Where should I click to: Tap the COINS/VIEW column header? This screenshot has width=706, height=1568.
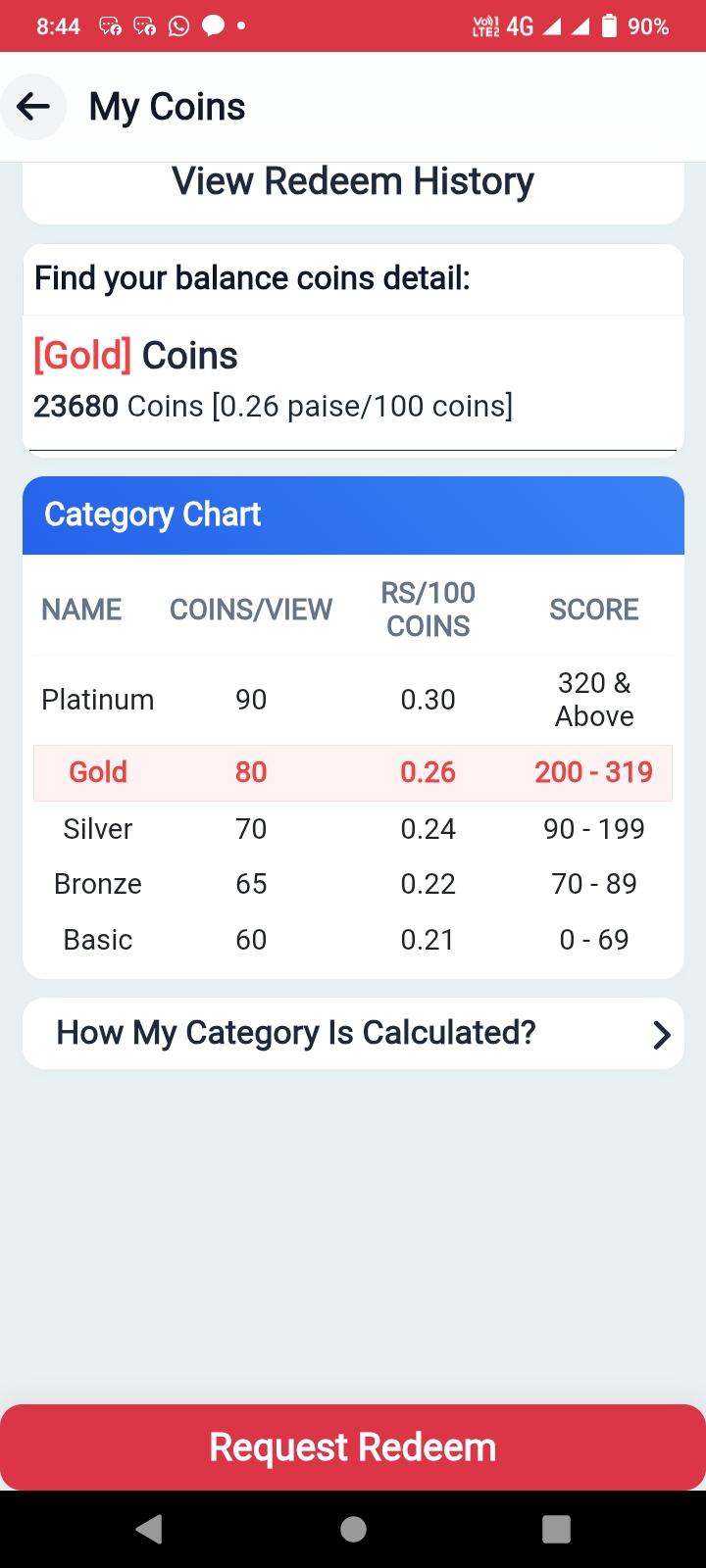251,610
